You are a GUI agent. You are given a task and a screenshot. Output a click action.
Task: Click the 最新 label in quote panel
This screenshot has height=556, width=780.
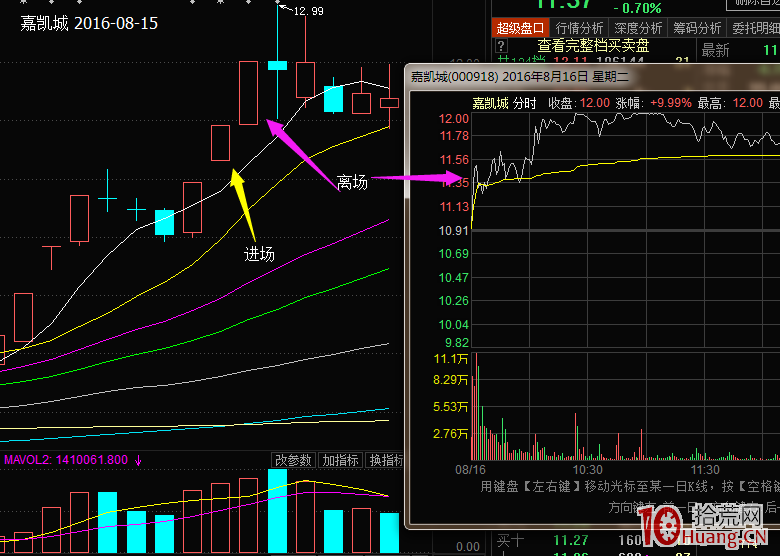715,50
